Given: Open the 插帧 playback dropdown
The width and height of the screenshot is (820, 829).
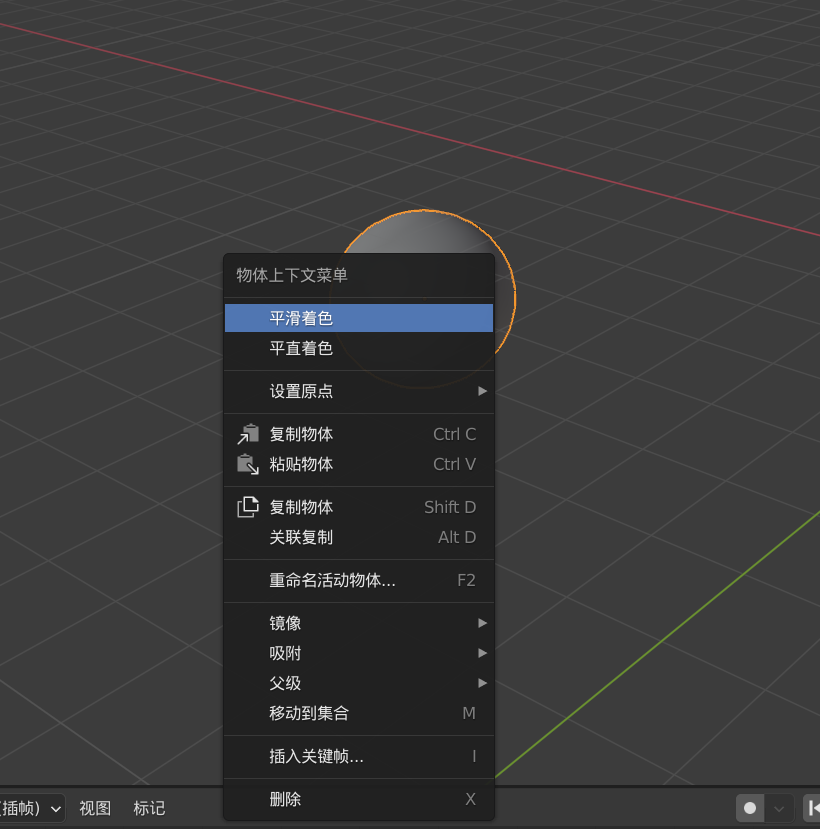Looking at the screenshot, I should [32, 808].
